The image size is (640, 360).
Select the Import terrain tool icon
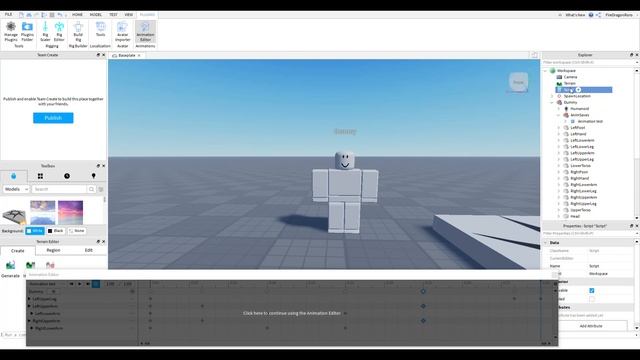click(x=30, y=265)
